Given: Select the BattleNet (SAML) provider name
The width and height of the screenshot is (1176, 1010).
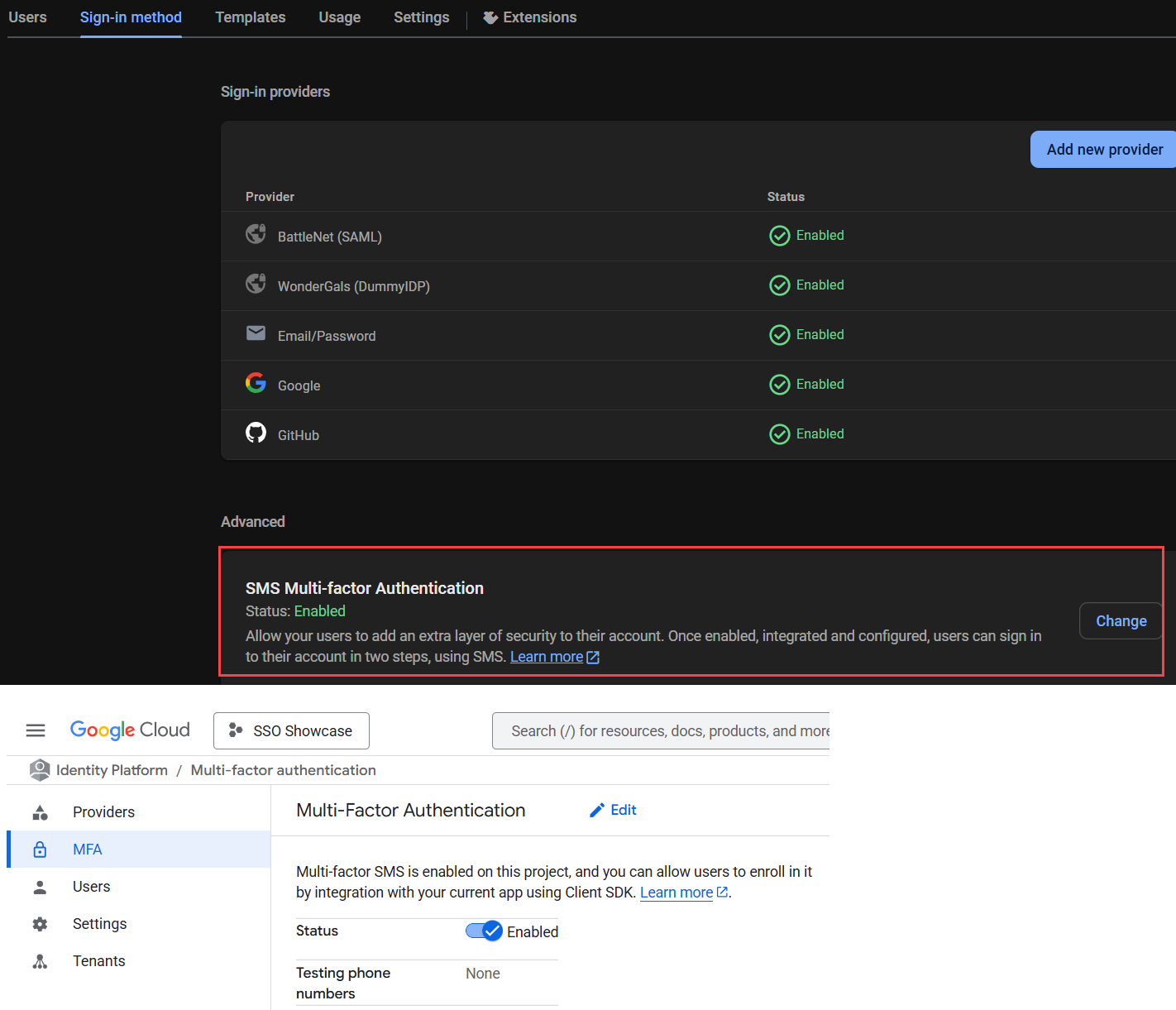Looking at the screenshot, I should click(x=330, y=237).
